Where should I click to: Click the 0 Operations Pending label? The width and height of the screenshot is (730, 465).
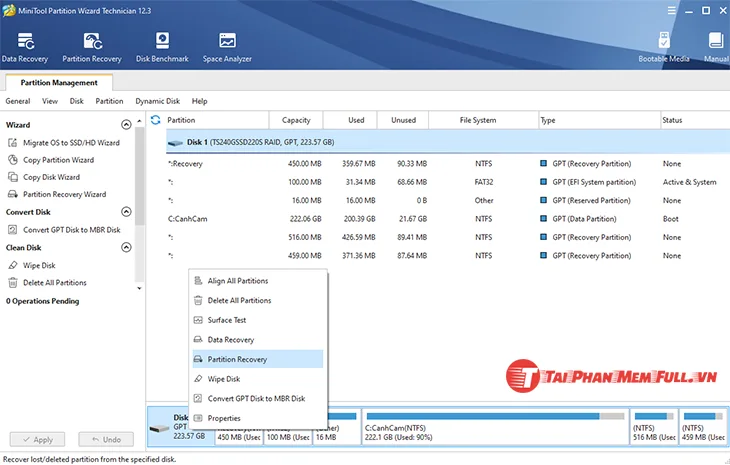click(42, 301)
